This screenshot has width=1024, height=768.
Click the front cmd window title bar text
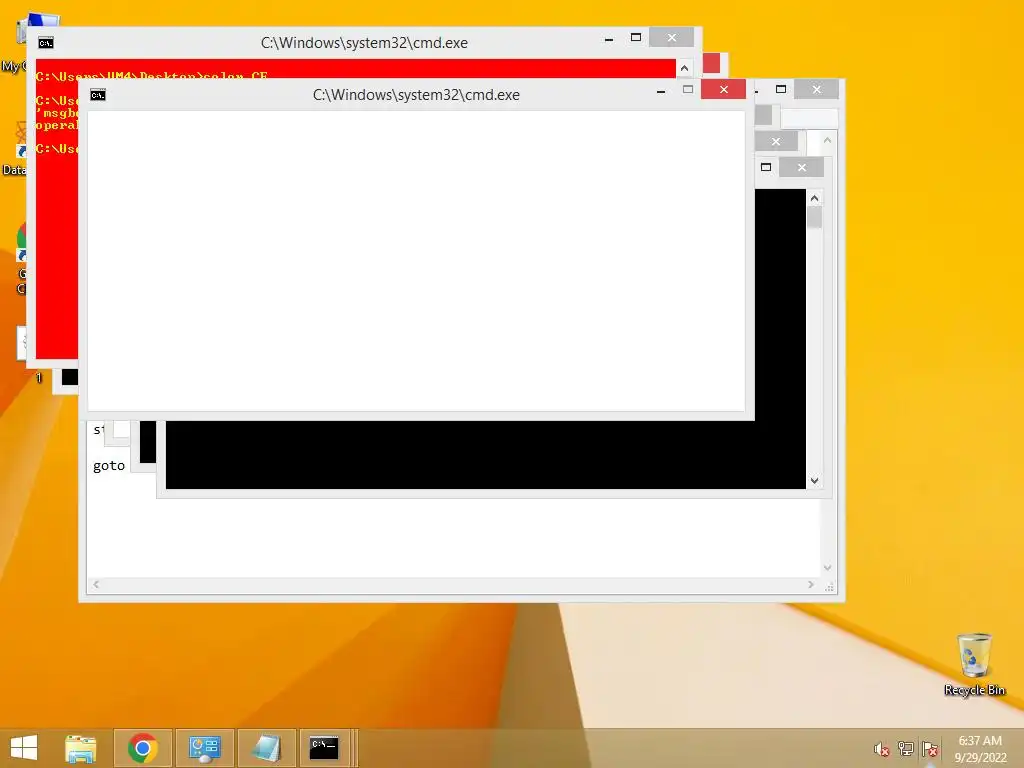point(416,95)
